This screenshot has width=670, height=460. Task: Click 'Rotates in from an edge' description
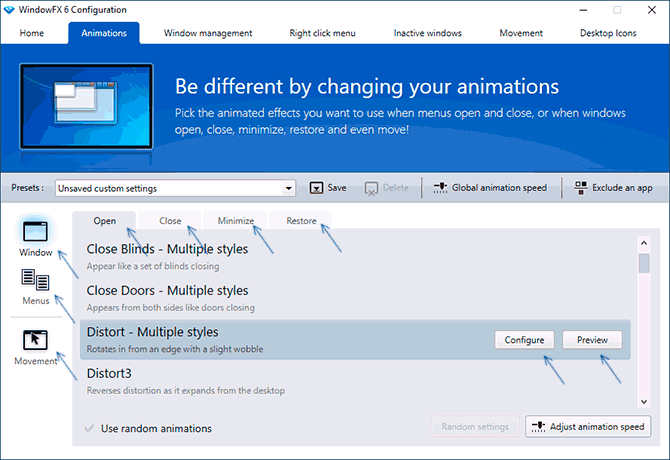tap(175, 349)
